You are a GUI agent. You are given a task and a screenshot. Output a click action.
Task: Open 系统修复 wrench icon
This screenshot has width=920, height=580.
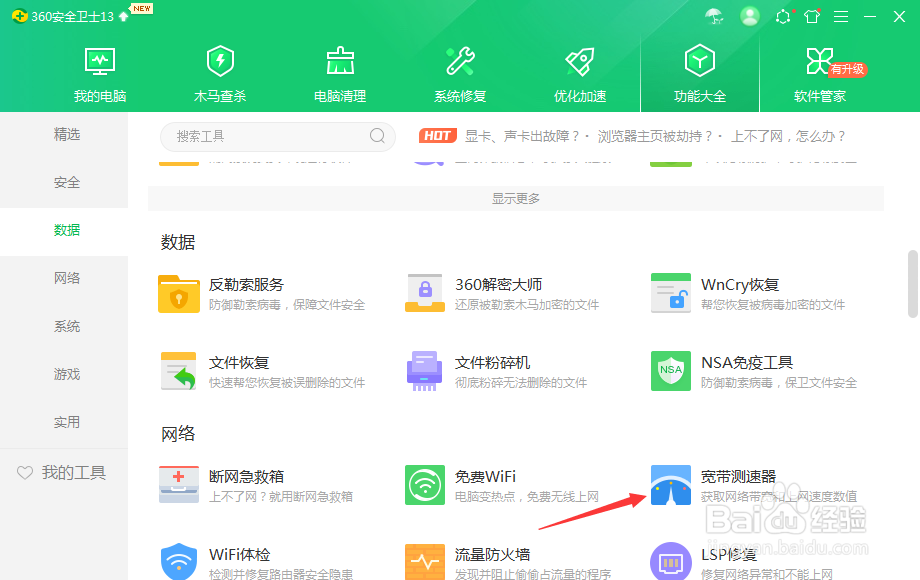click(460, 61)
